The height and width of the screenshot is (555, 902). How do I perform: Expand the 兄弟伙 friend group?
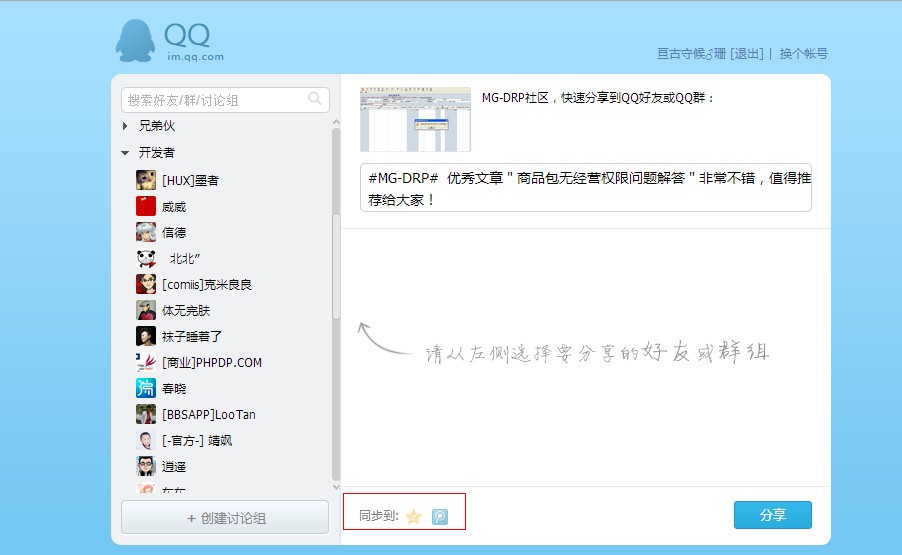pyautogui.click(x=125, y=125)
